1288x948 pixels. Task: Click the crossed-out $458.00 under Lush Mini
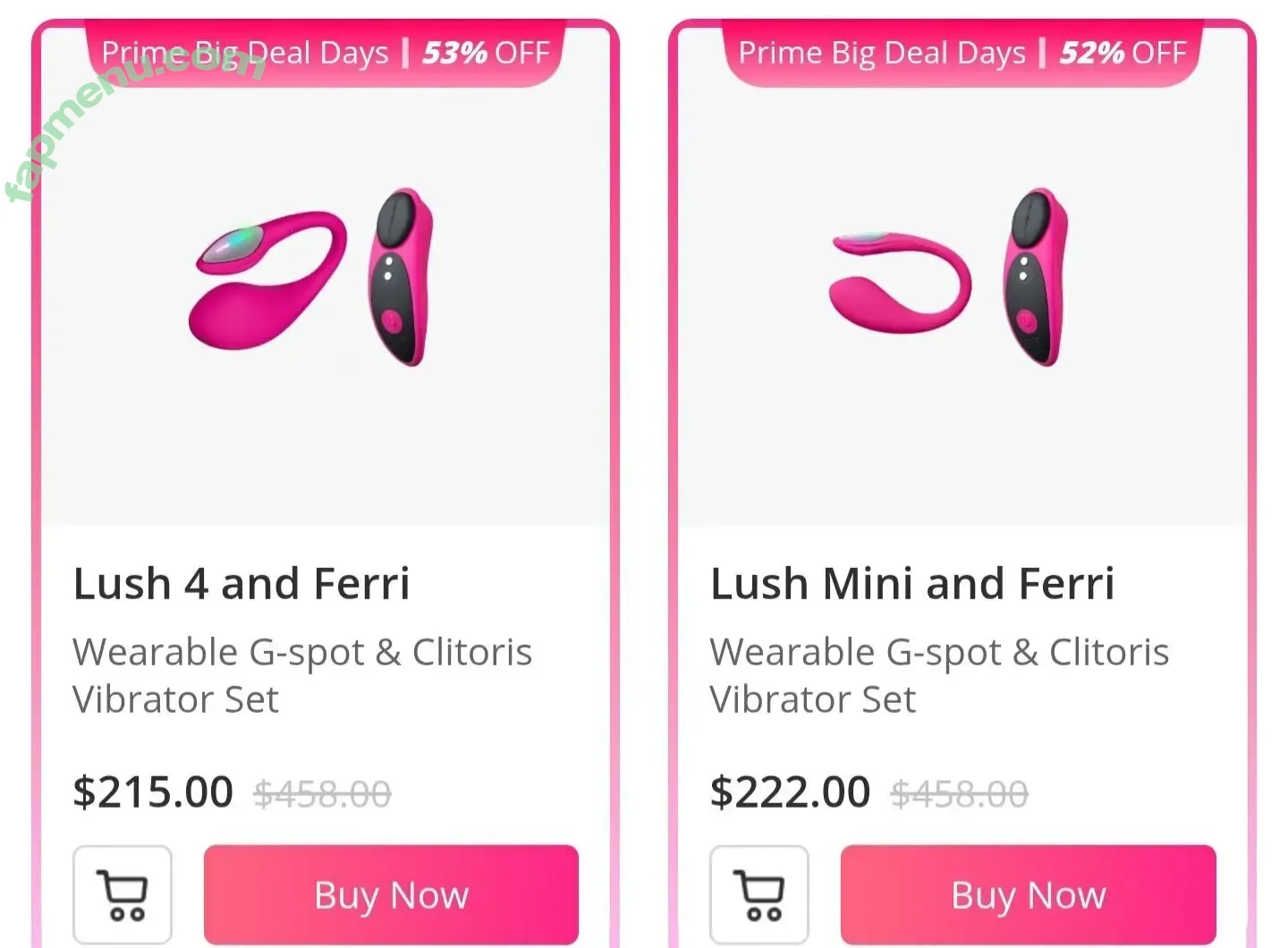pos(960,794)
